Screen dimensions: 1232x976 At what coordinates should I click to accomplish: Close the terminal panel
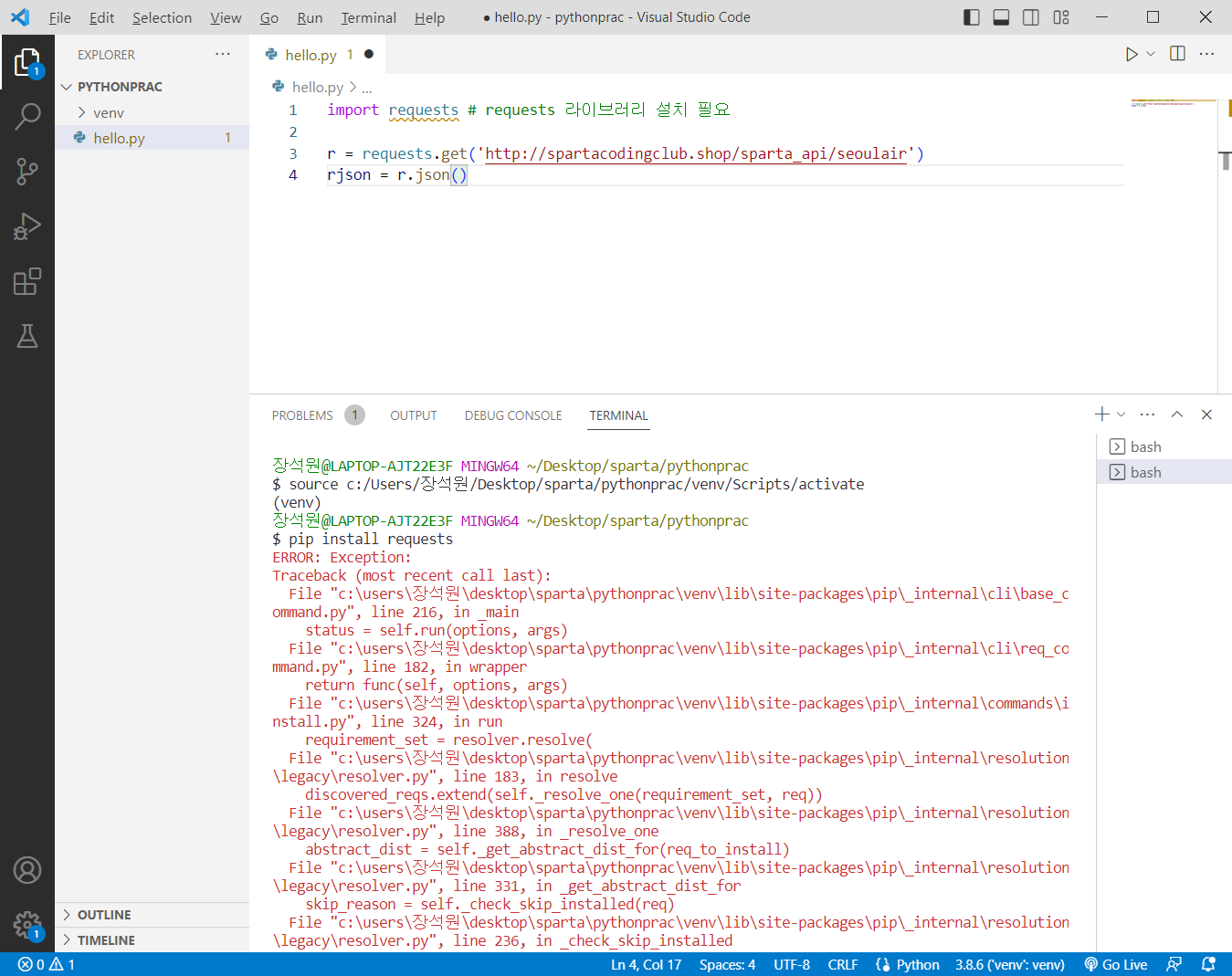click(x=1206, y=415)
